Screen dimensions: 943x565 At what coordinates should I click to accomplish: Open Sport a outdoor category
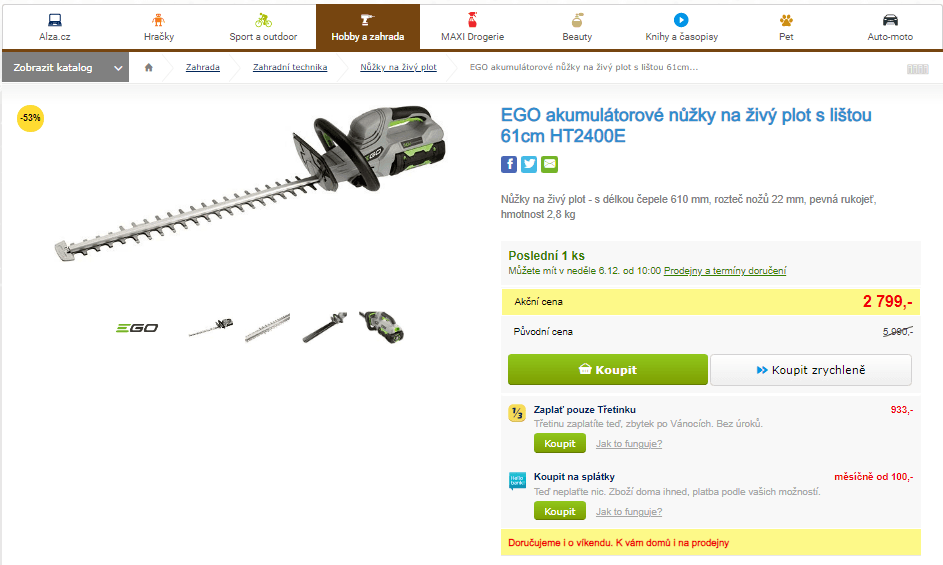(263, 27)
